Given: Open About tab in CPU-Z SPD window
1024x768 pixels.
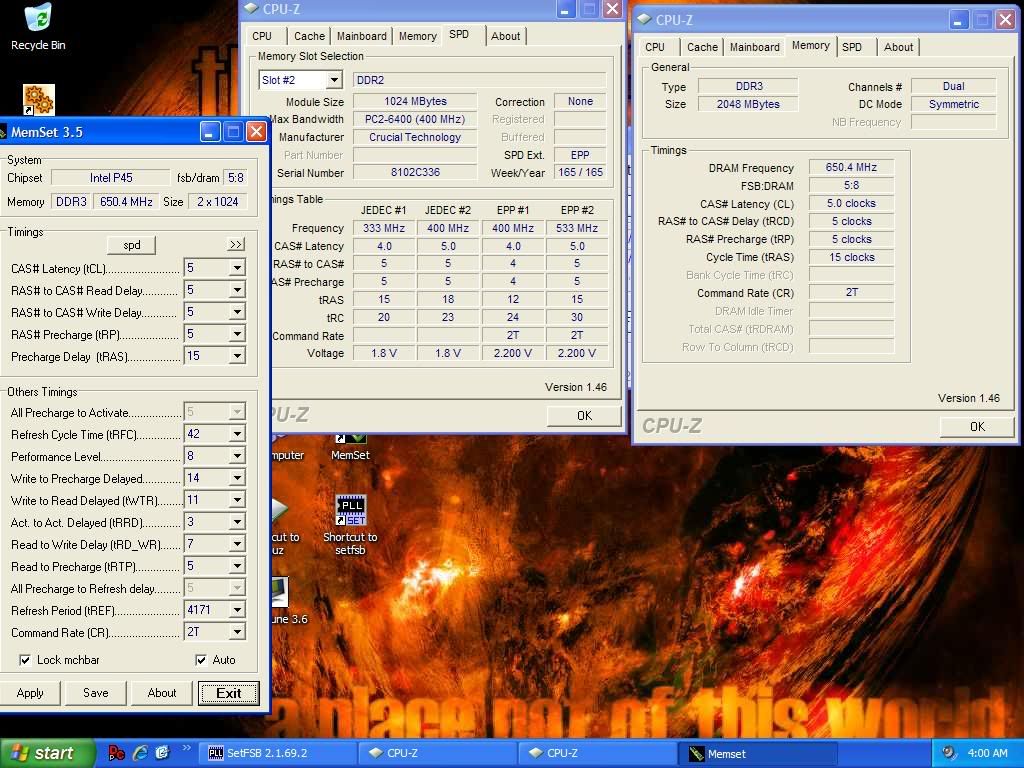Looking at the screenshot, I should pos(505,37).
